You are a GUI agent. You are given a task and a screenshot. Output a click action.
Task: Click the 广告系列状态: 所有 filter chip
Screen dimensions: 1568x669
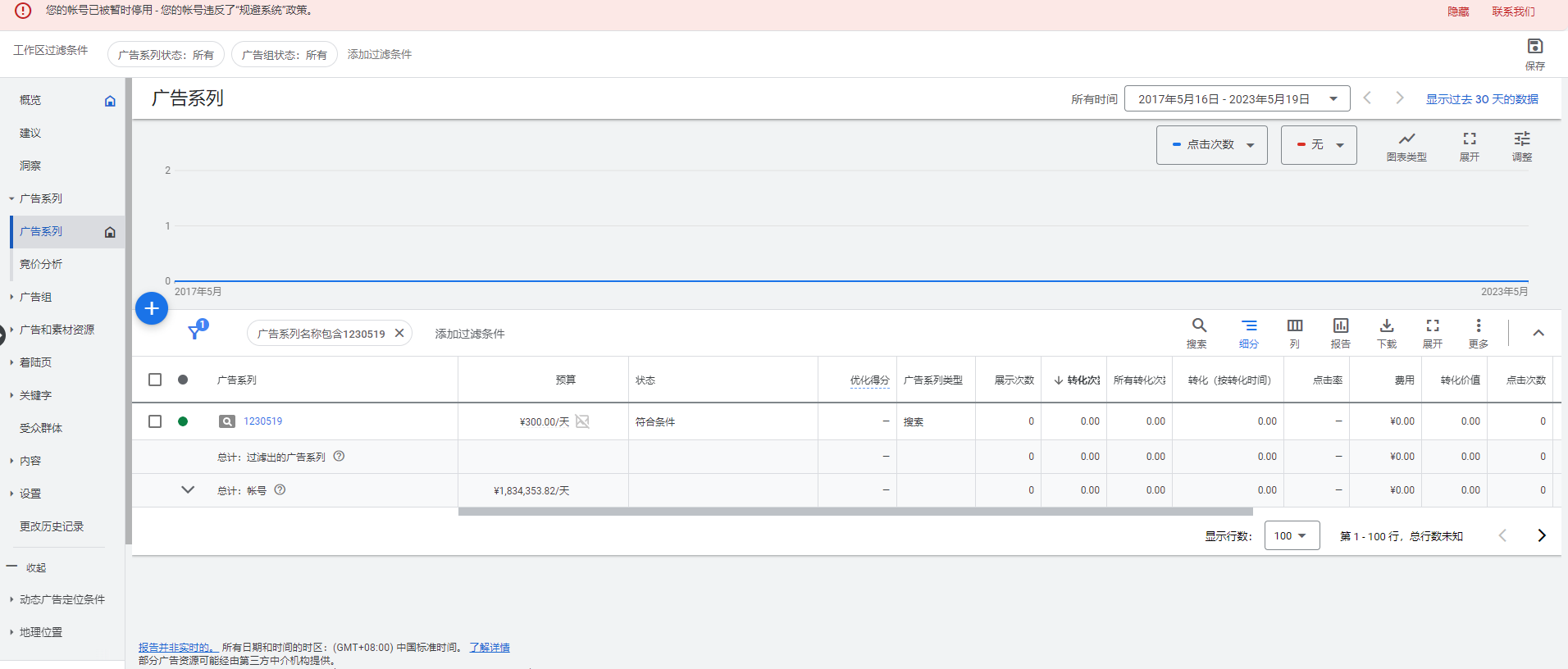tap(166, 55)
